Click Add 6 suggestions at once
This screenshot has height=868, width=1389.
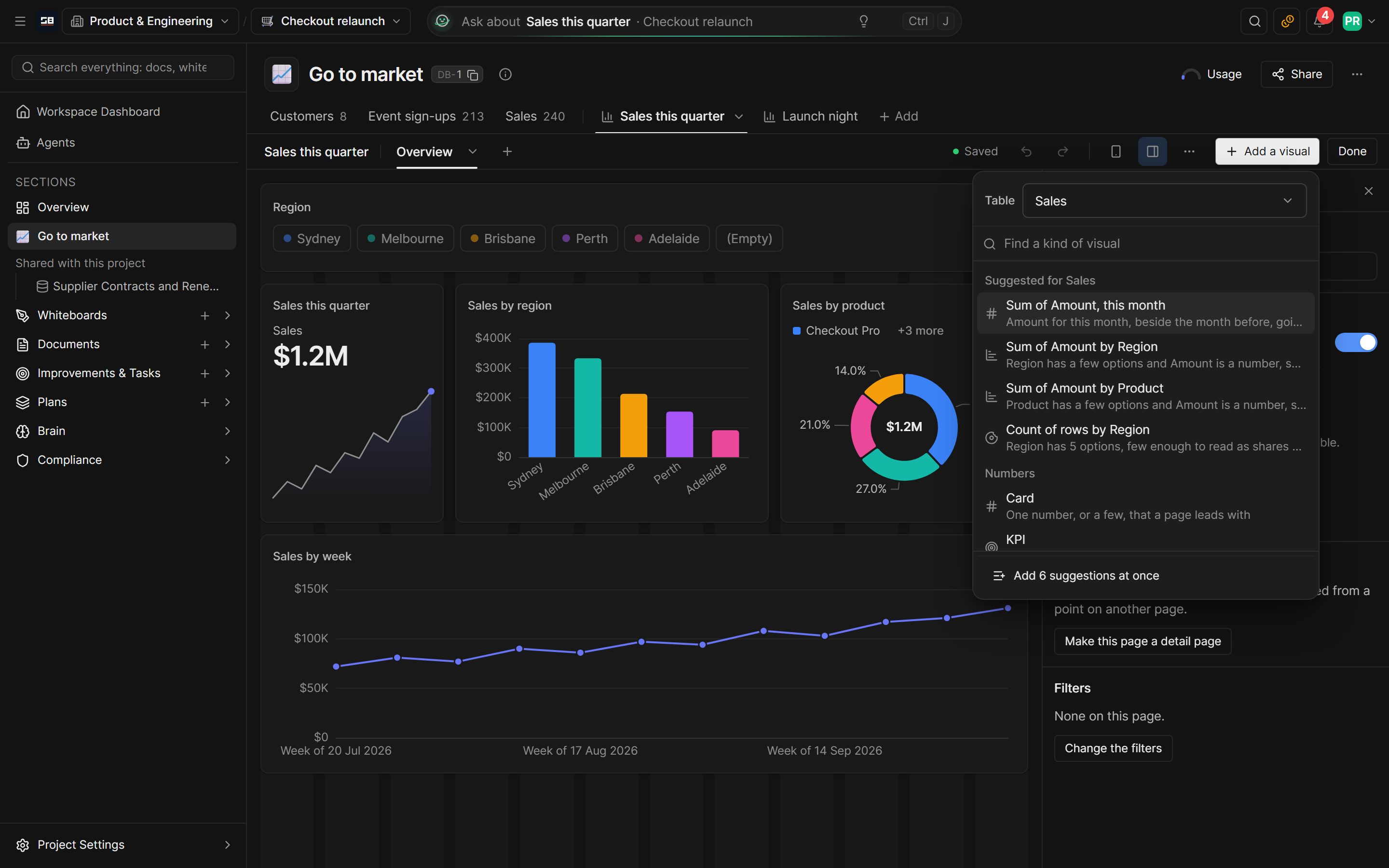click(x=1145, y=576)
